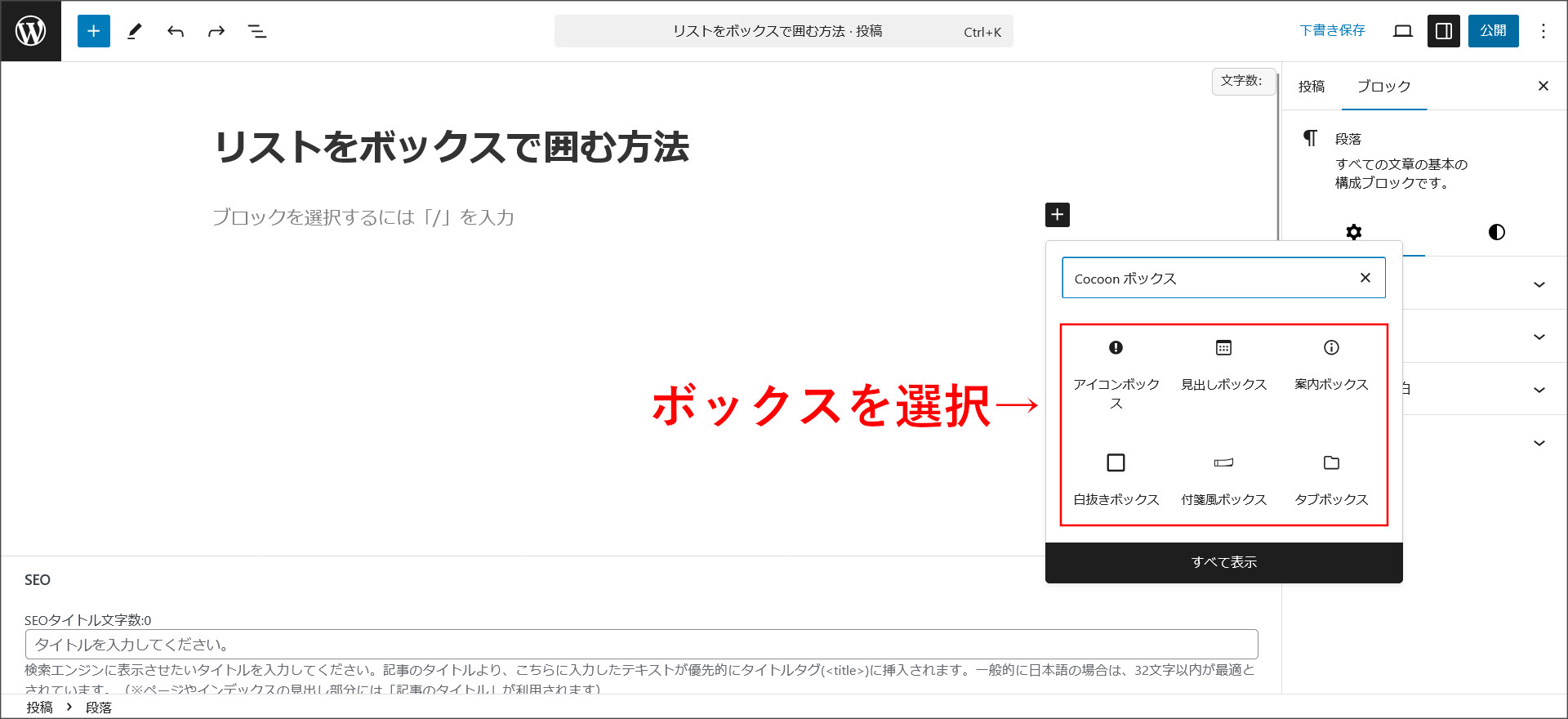The width and height of the screenshot is (1568, 719).
Task: Insert the アイコンボックス block
Action: point(1116,375)
